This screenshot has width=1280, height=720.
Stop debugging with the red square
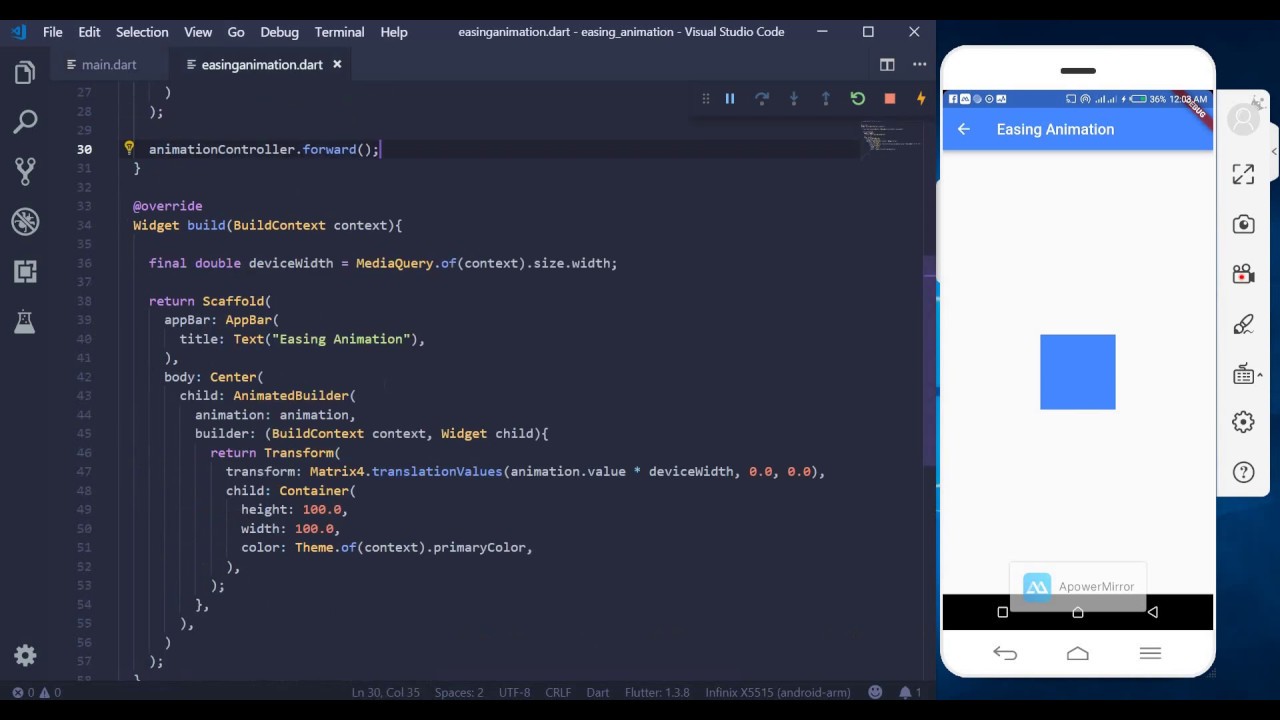[x=890, y=98]
